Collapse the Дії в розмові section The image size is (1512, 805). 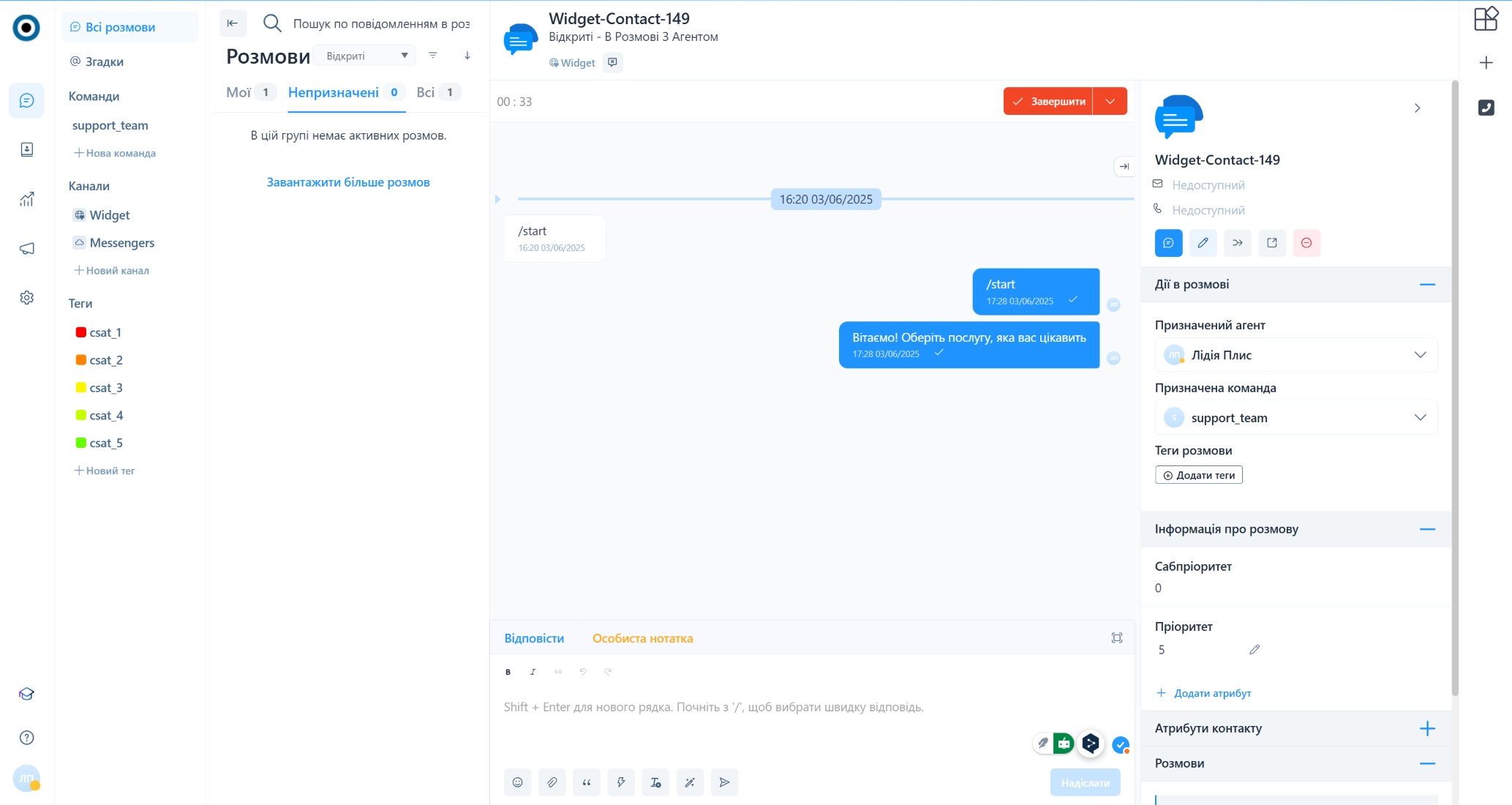click(1427, 285)
